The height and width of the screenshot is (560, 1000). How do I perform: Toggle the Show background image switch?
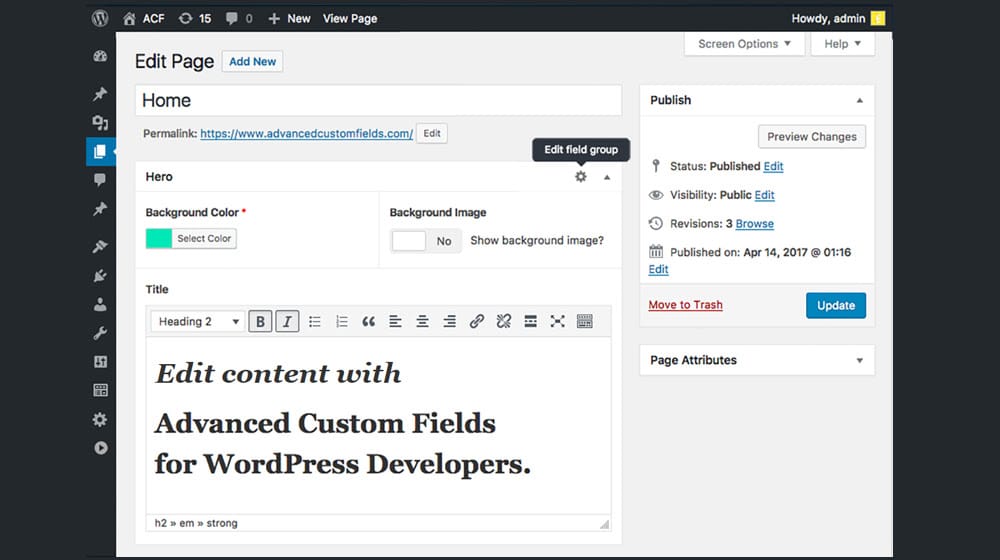[425, 240]
